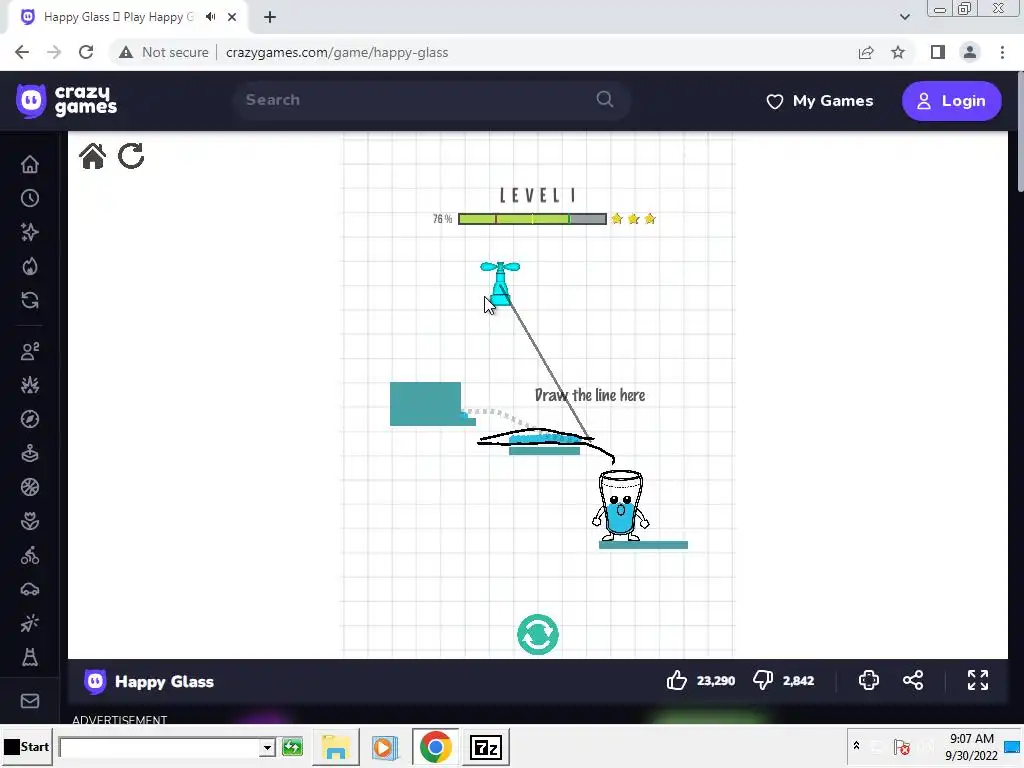Open basketball category icon in sidebar
1024x768 pixels.
tap(30, 487)
